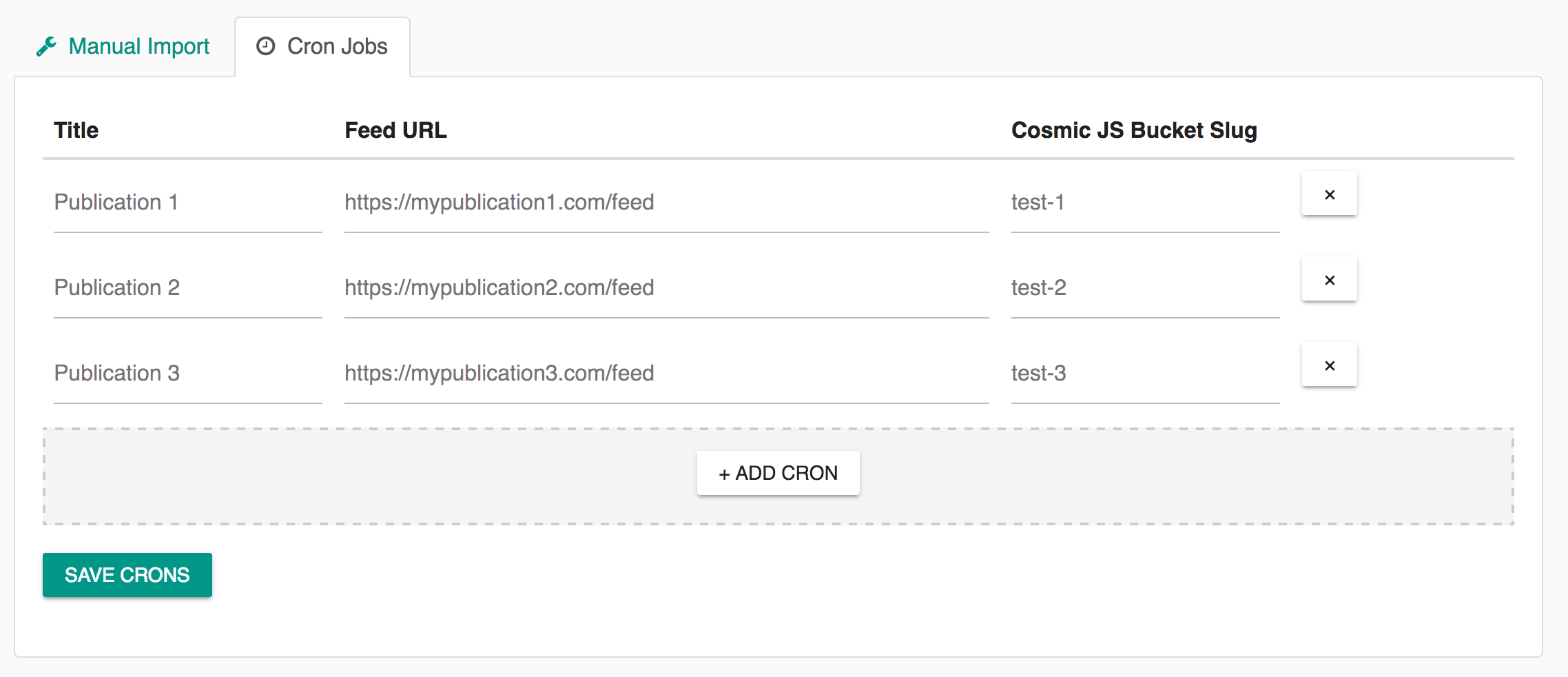Remove the Publication 1 cron row
The width and height of the screenshot is (1568, 677).
(x=1330, y=194)
